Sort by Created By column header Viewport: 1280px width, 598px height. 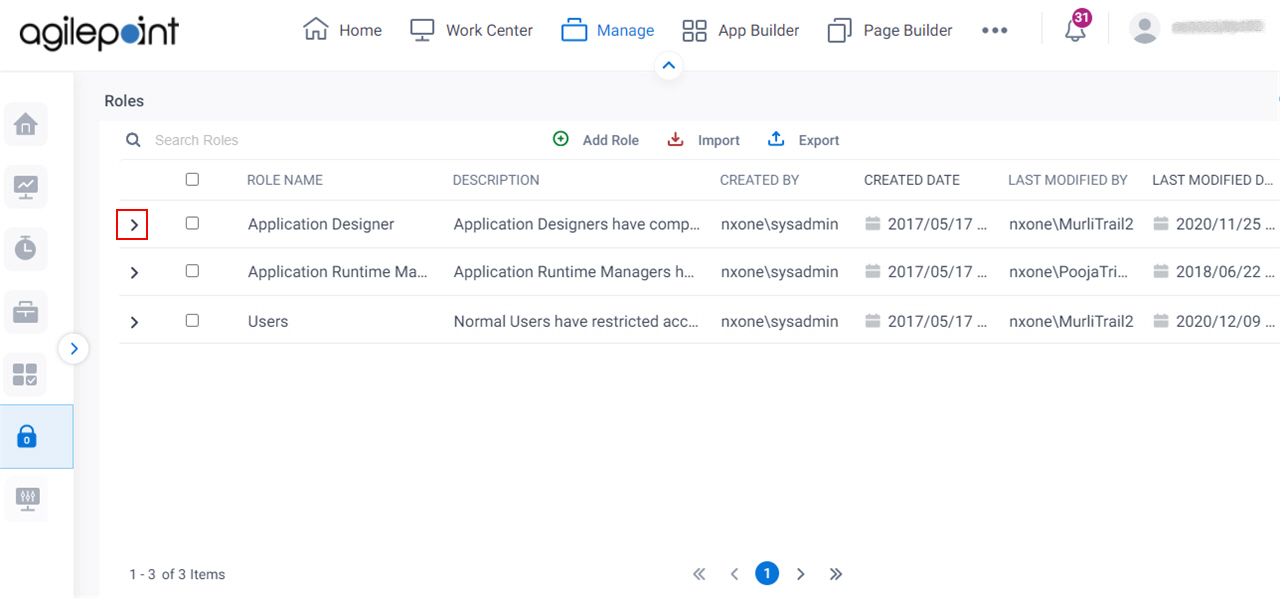point(759,180)
